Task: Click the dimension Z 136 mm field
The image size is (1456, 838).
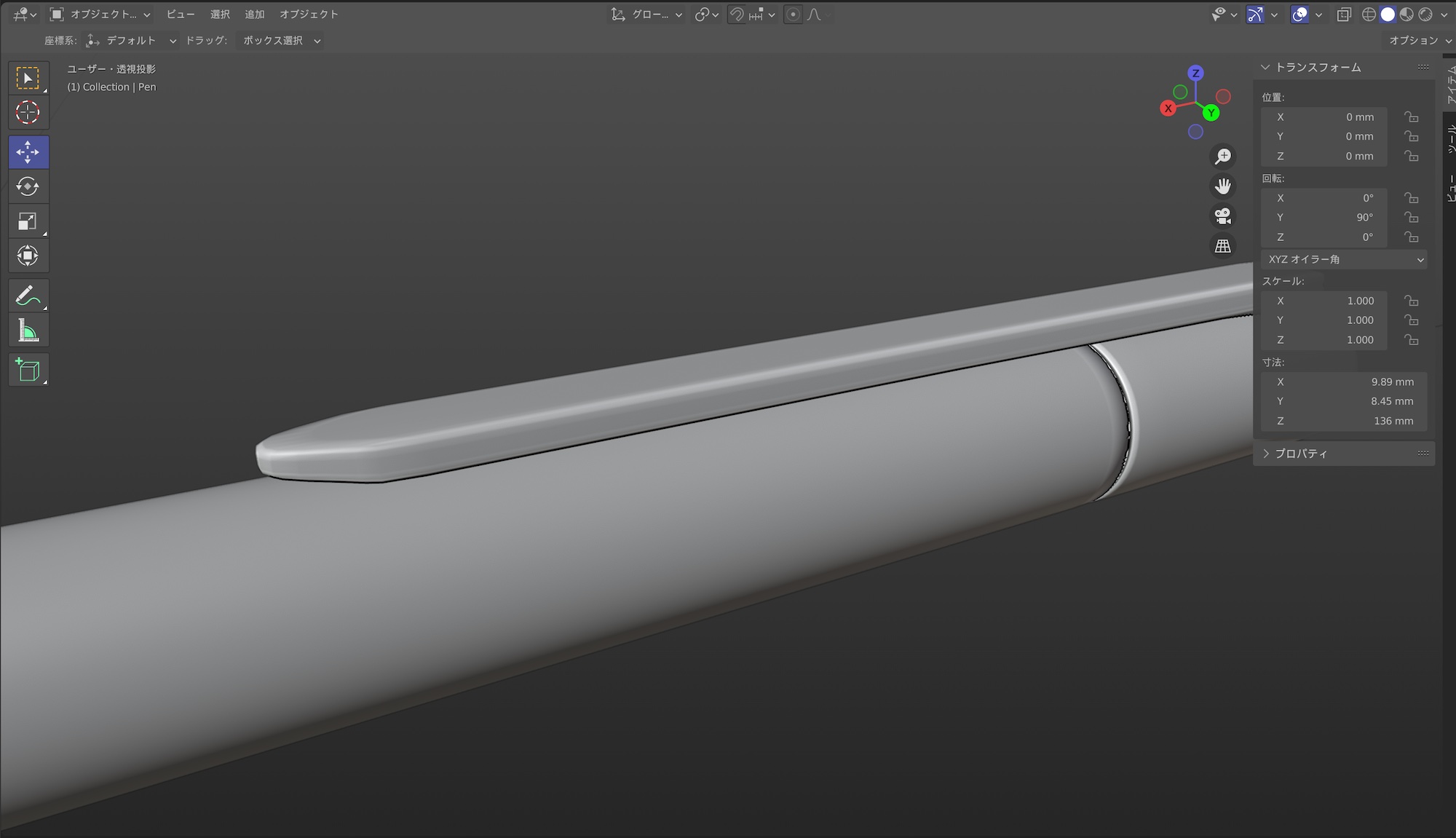Action: (x=1343, y=421)
